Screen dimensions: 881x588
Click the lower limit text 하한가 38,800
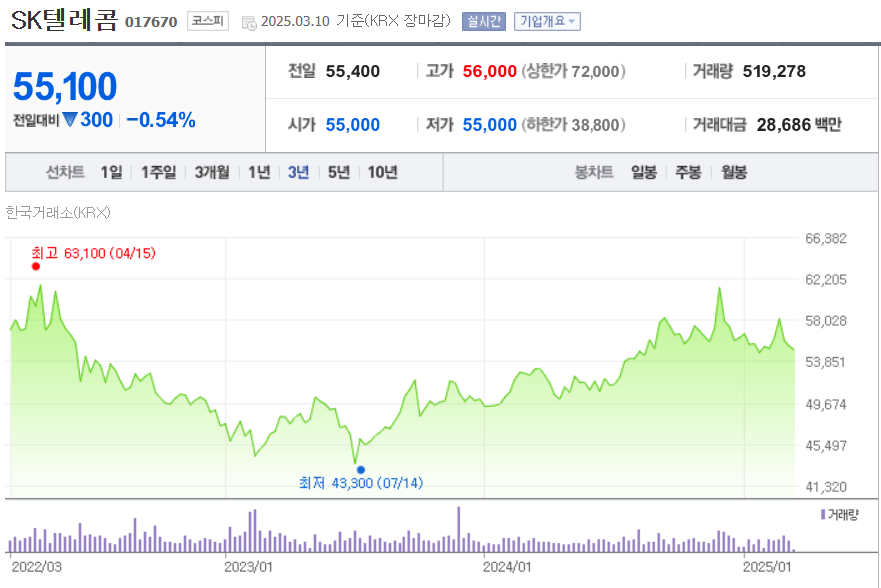coord(573,125)
